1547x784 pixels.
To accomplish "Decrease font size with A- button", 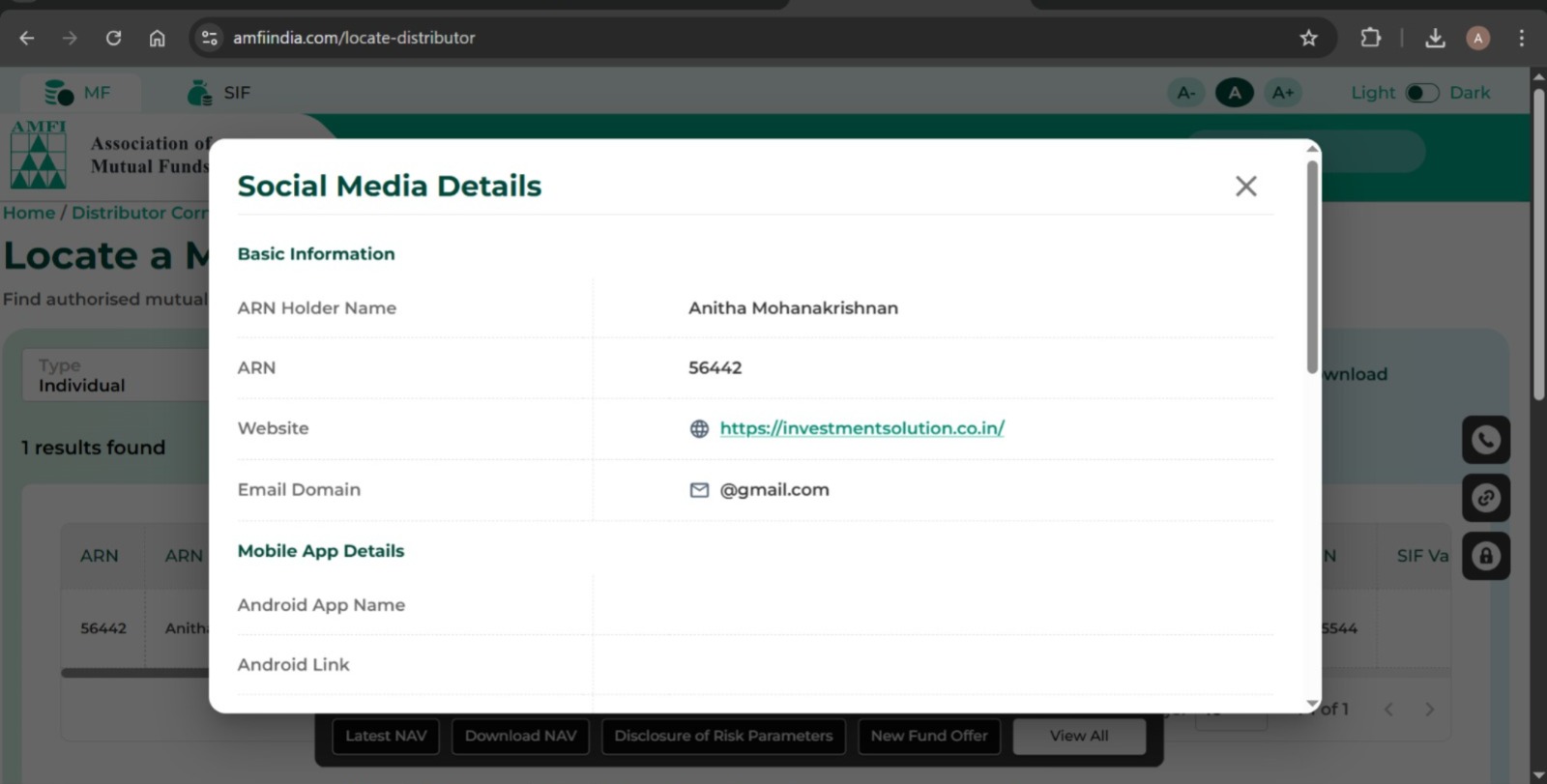I will [1186, 93].
